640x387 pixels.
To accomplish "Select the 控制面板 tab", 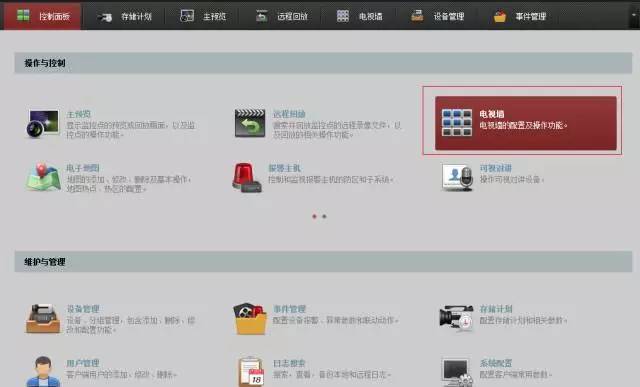I will coord(42,16).
